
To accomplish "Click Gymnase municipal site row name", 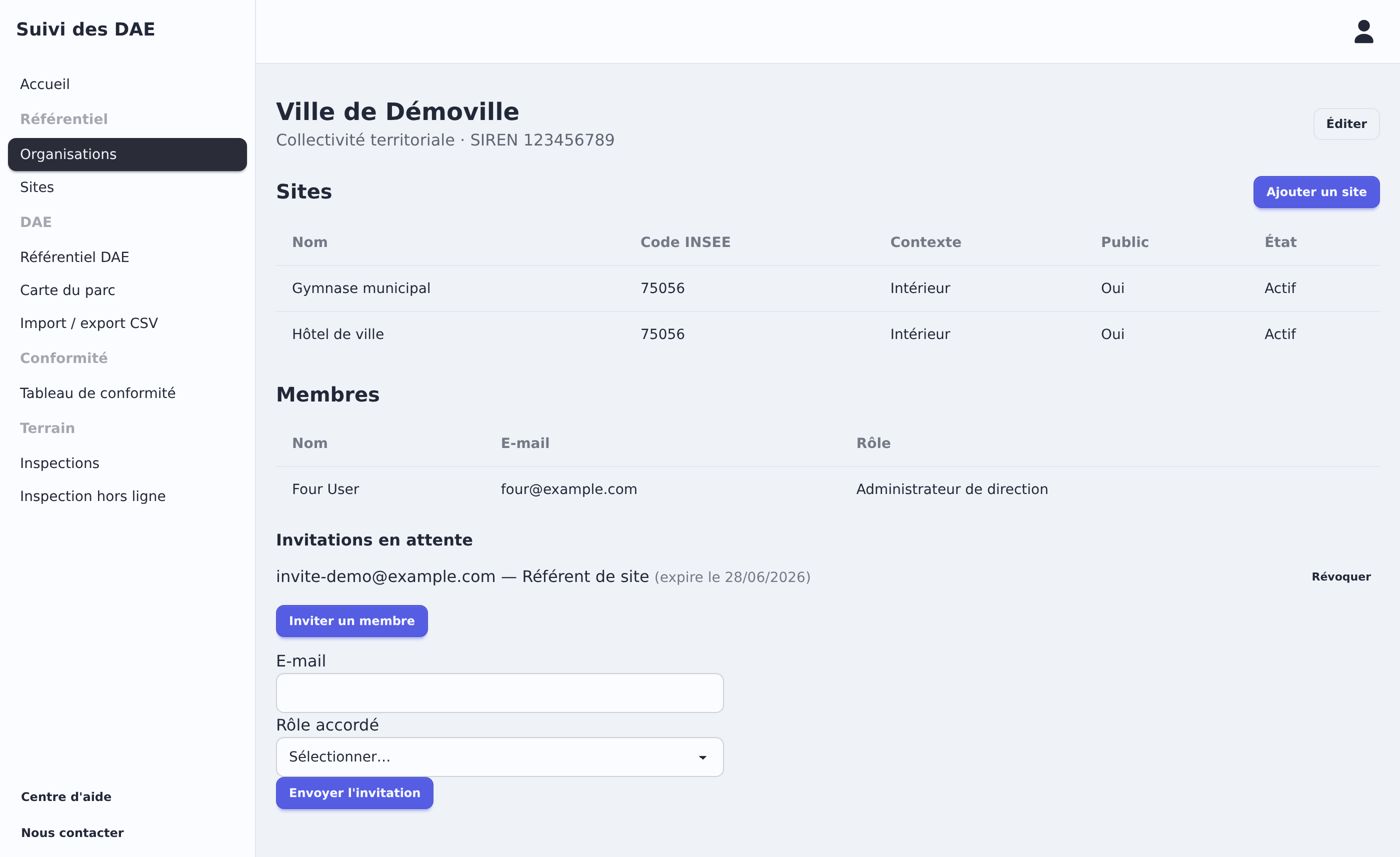I will point(361,288).
